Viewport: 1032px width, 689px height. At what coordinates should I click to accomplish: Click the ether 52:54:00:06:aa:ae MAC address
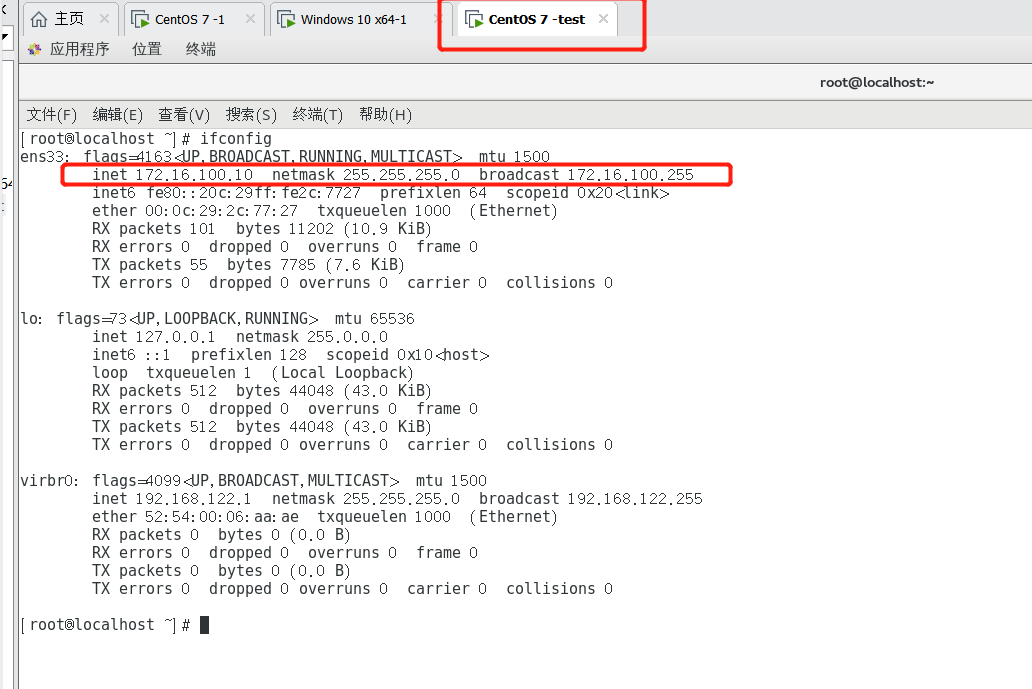coord(195,517)
